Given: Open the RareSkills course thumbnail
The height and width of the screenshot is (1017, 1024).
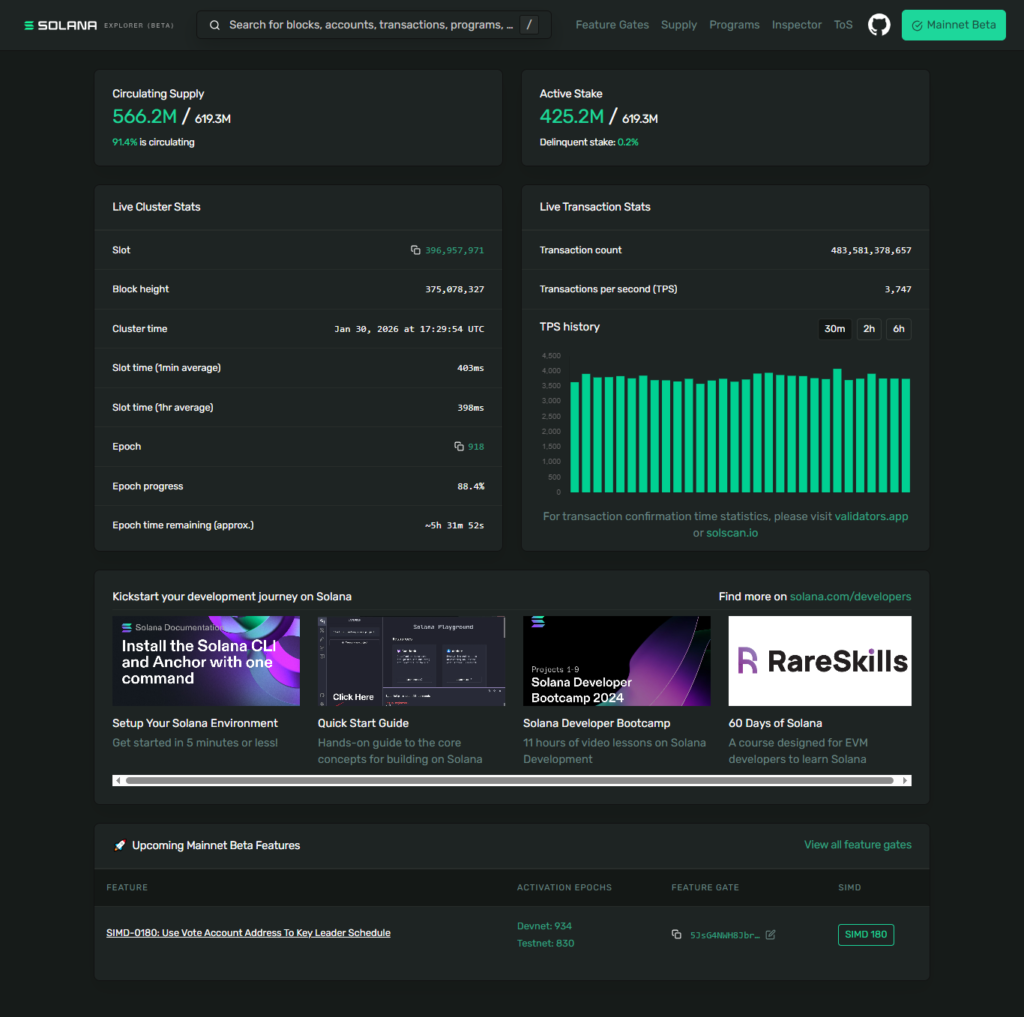Looking at the screenshot, I should tap(820, 661).
